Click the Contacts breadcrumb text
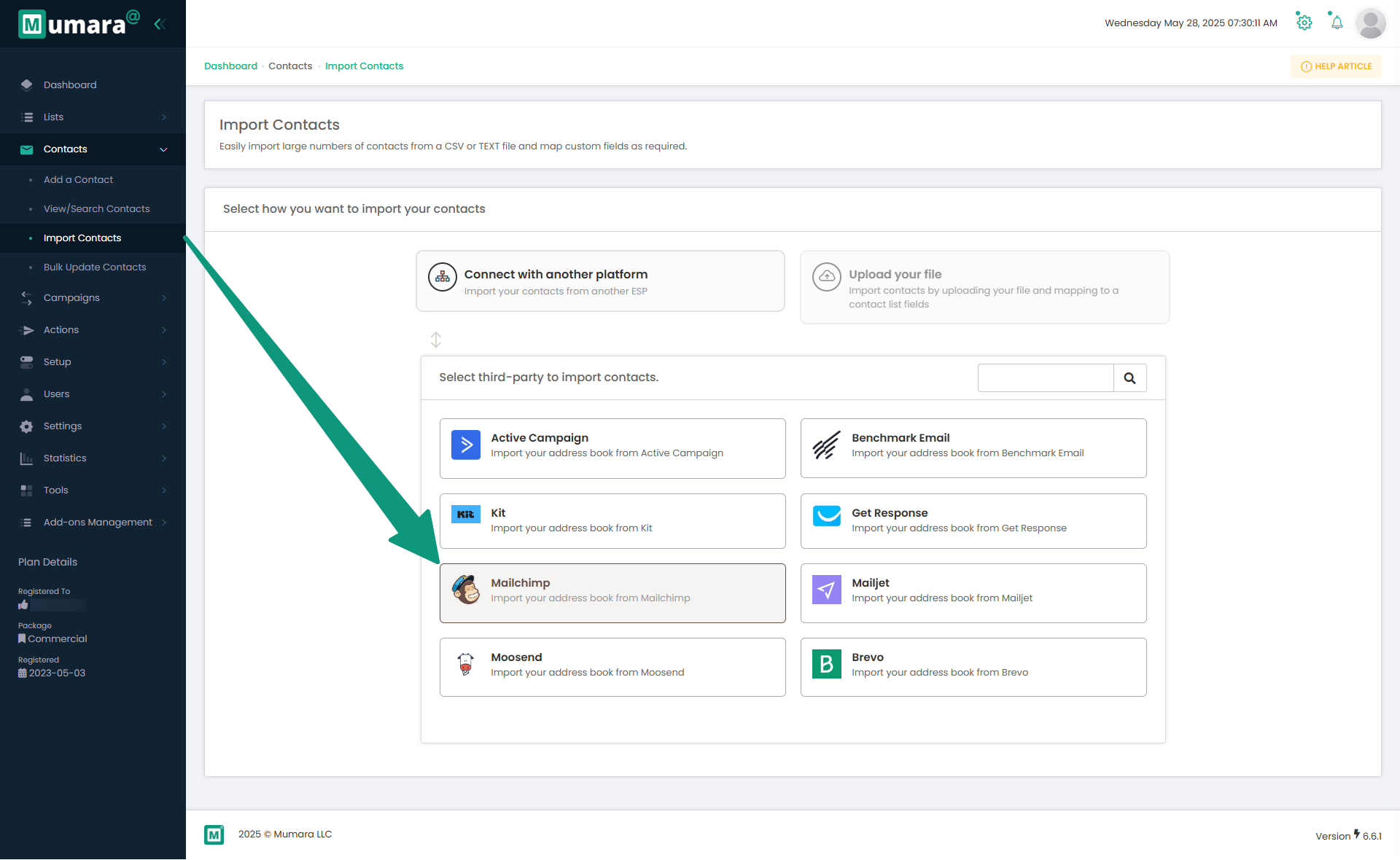The width and height of the screenshot is (1400, 860). [290, 66]
